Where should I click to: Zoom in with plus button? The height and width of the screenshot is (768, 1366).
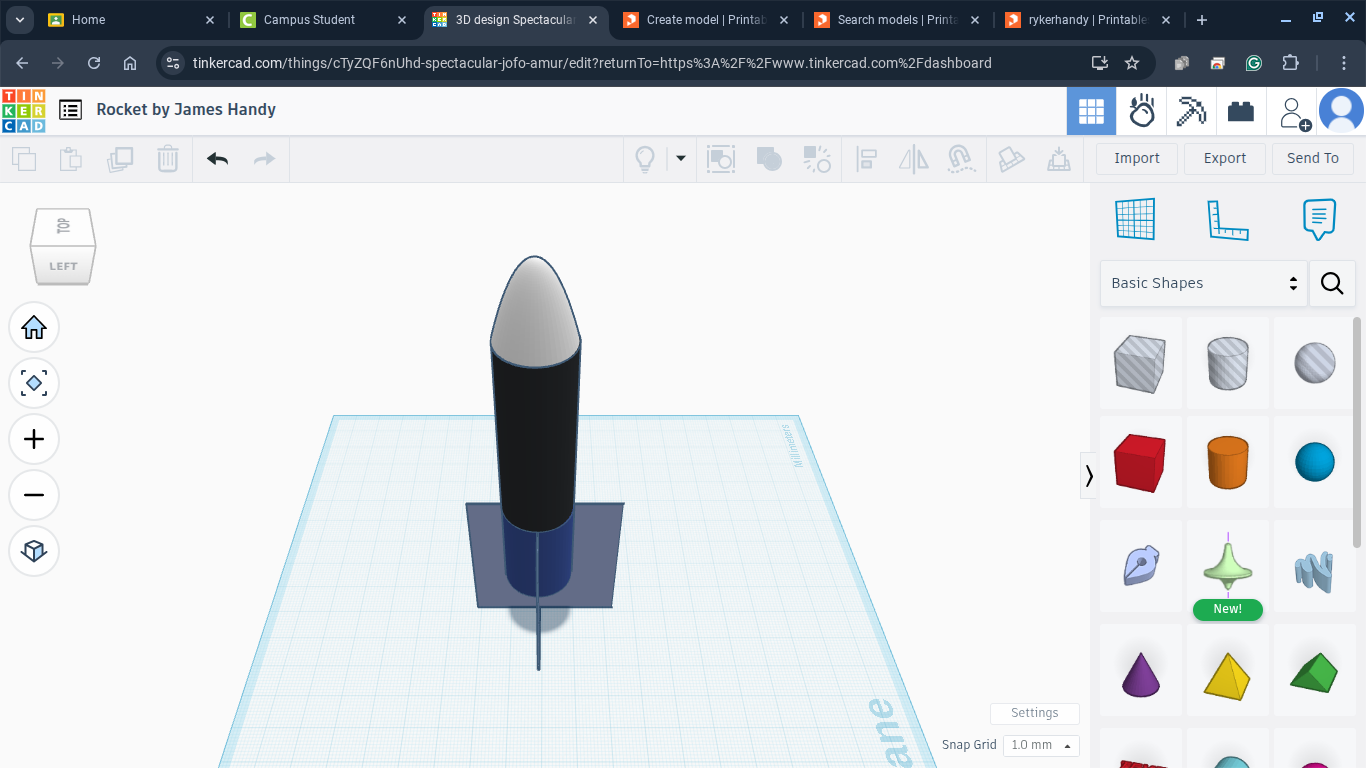tap(34, 439)
